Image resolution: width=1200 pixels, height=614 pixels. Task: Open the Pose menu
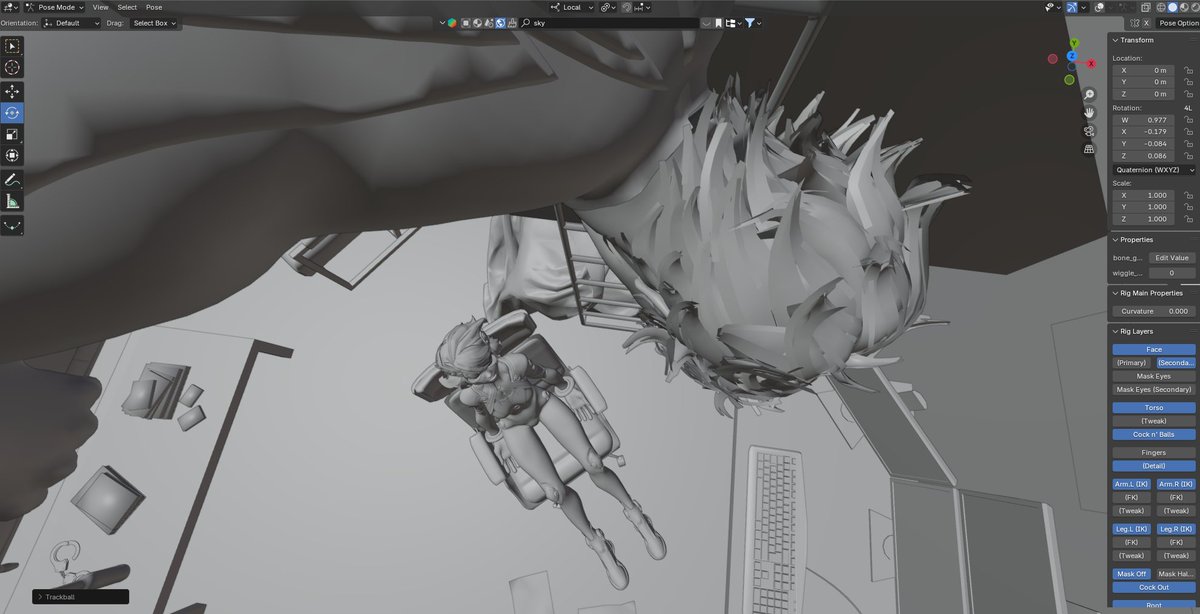(154, 7)
